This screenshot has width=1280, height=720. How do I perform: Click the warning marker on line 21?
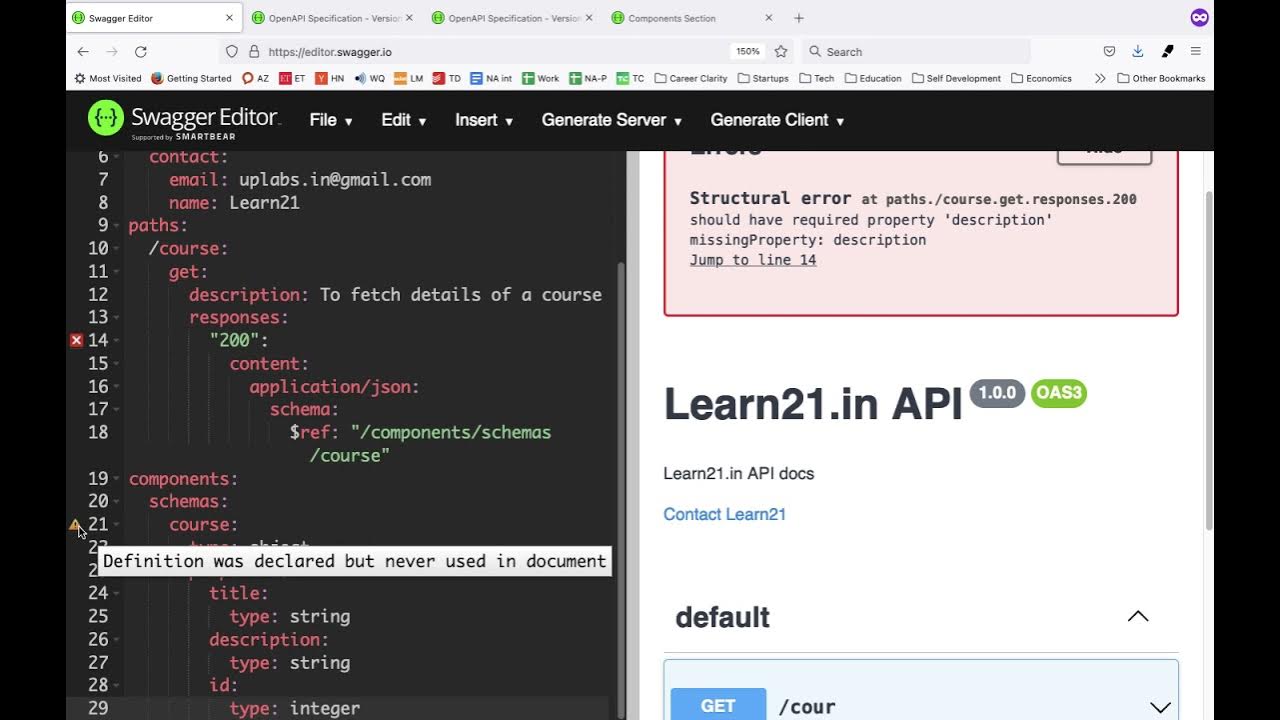tap(75, 524)
